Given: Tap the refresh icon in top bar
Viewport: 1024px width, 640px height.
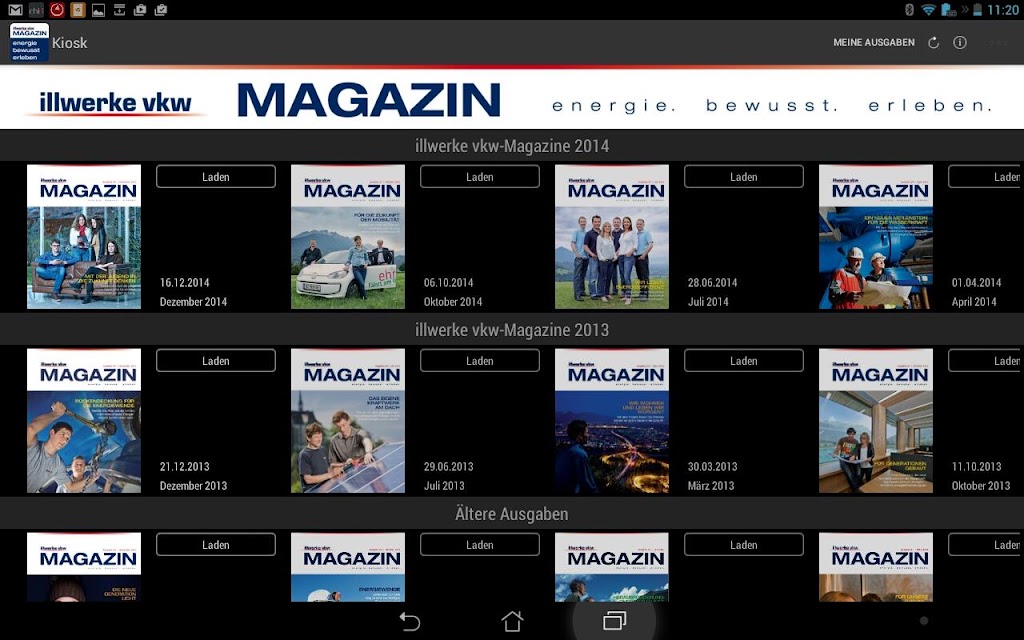Looking at the screenshot, I should tap(934, 42).
